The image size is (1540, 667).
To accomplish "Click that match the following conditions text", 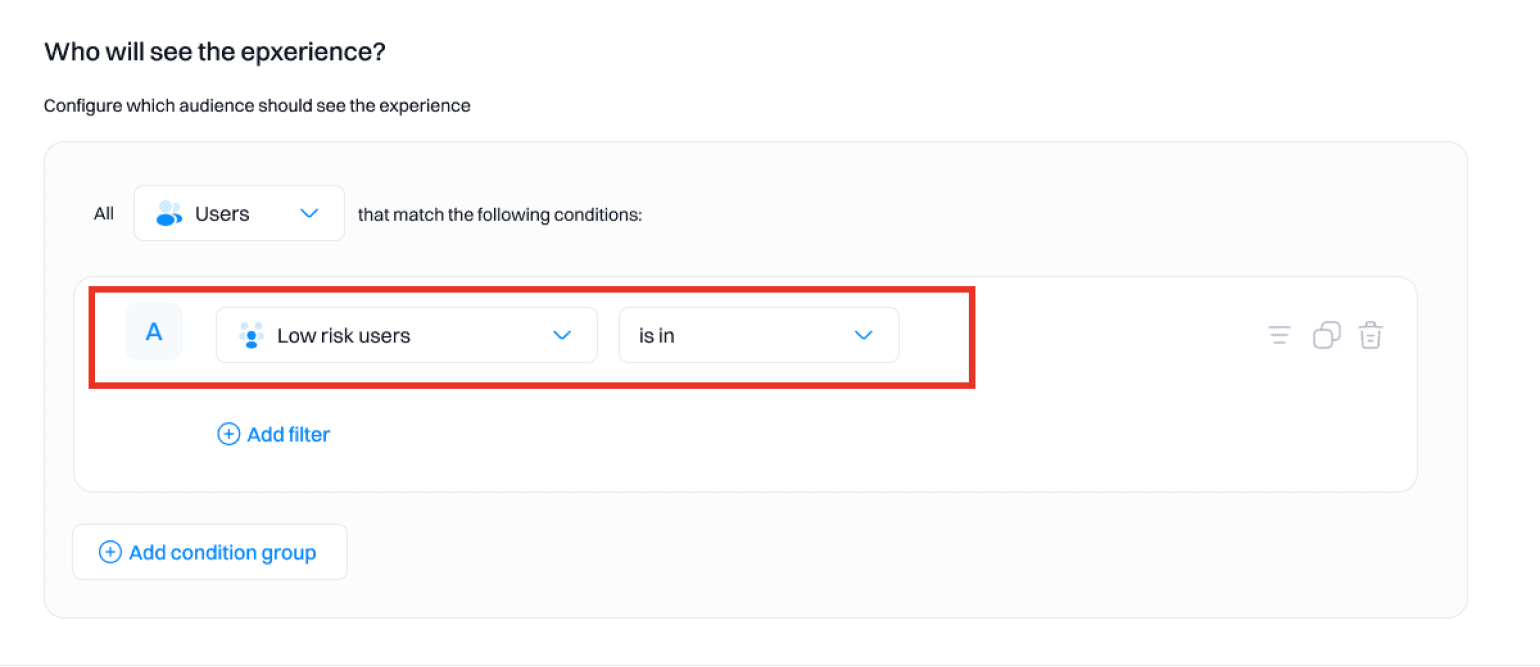I will pos(500,214).
